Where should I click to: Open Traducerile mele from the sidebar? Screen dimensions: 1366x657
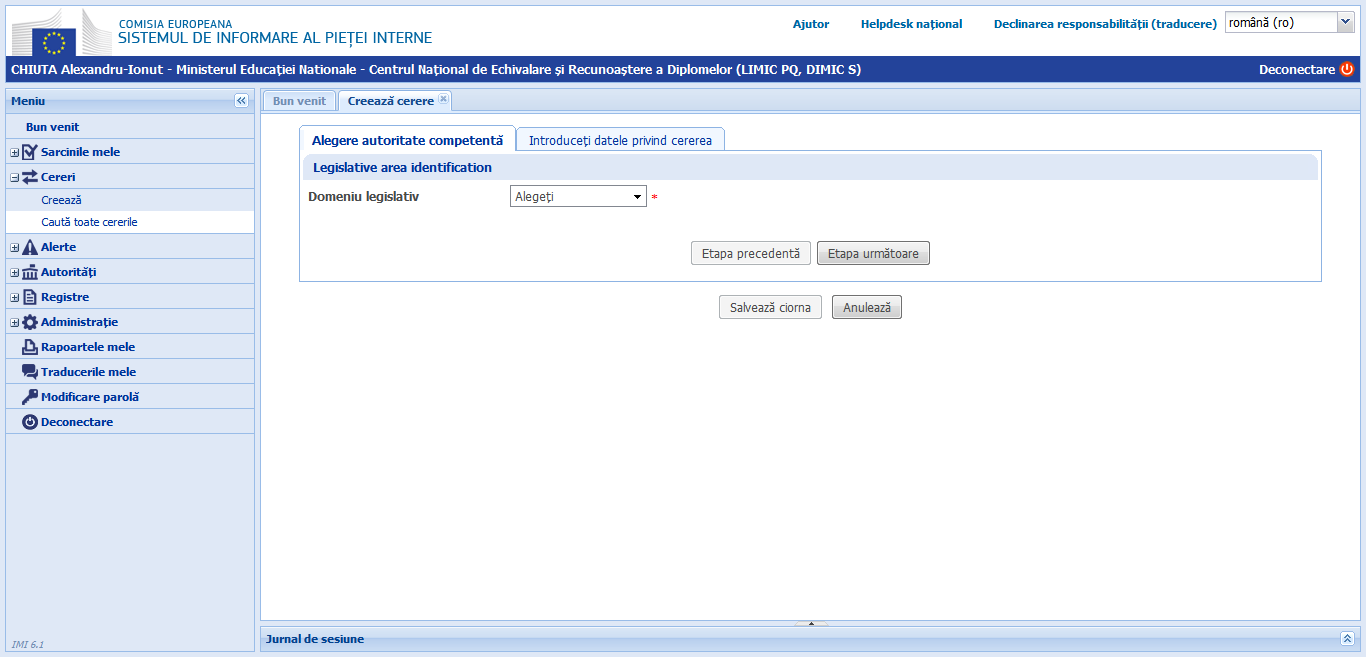[x=88, y=372]
